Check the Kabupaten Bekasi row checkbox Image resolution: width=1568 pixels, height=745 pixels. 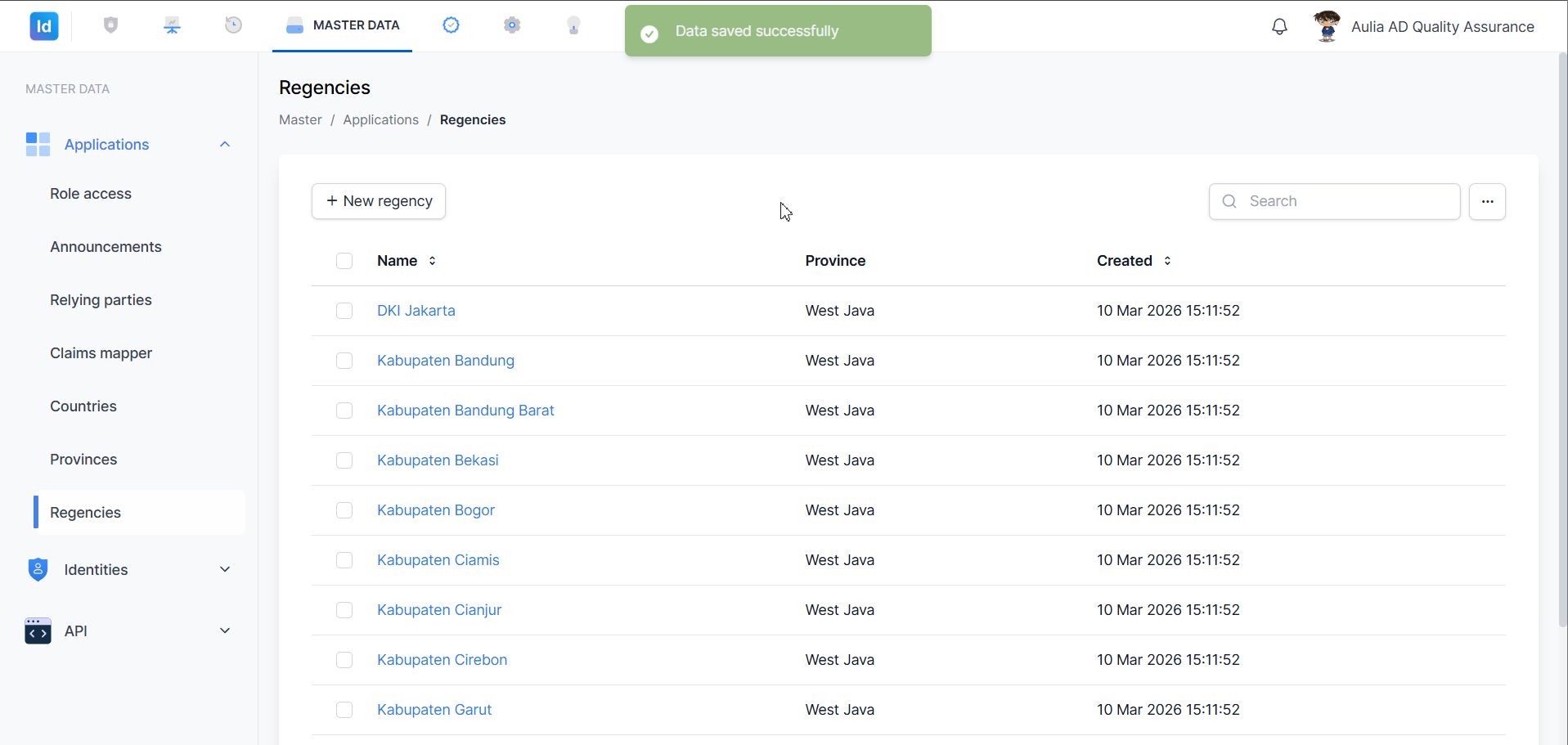tap(344, 460)
